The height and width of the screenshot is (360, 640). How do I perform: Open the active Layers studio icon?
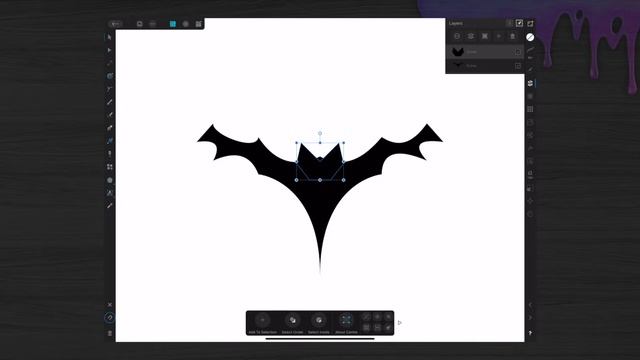(x=530, y=83)
